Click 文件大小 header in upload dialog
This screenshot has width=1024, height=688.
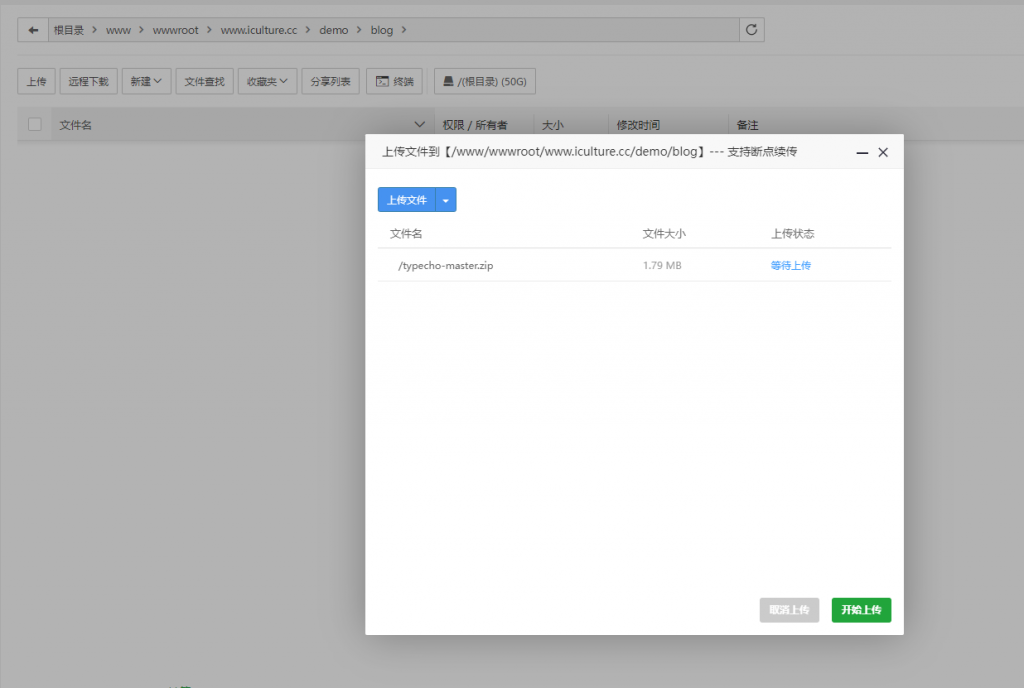coord(664,234)
